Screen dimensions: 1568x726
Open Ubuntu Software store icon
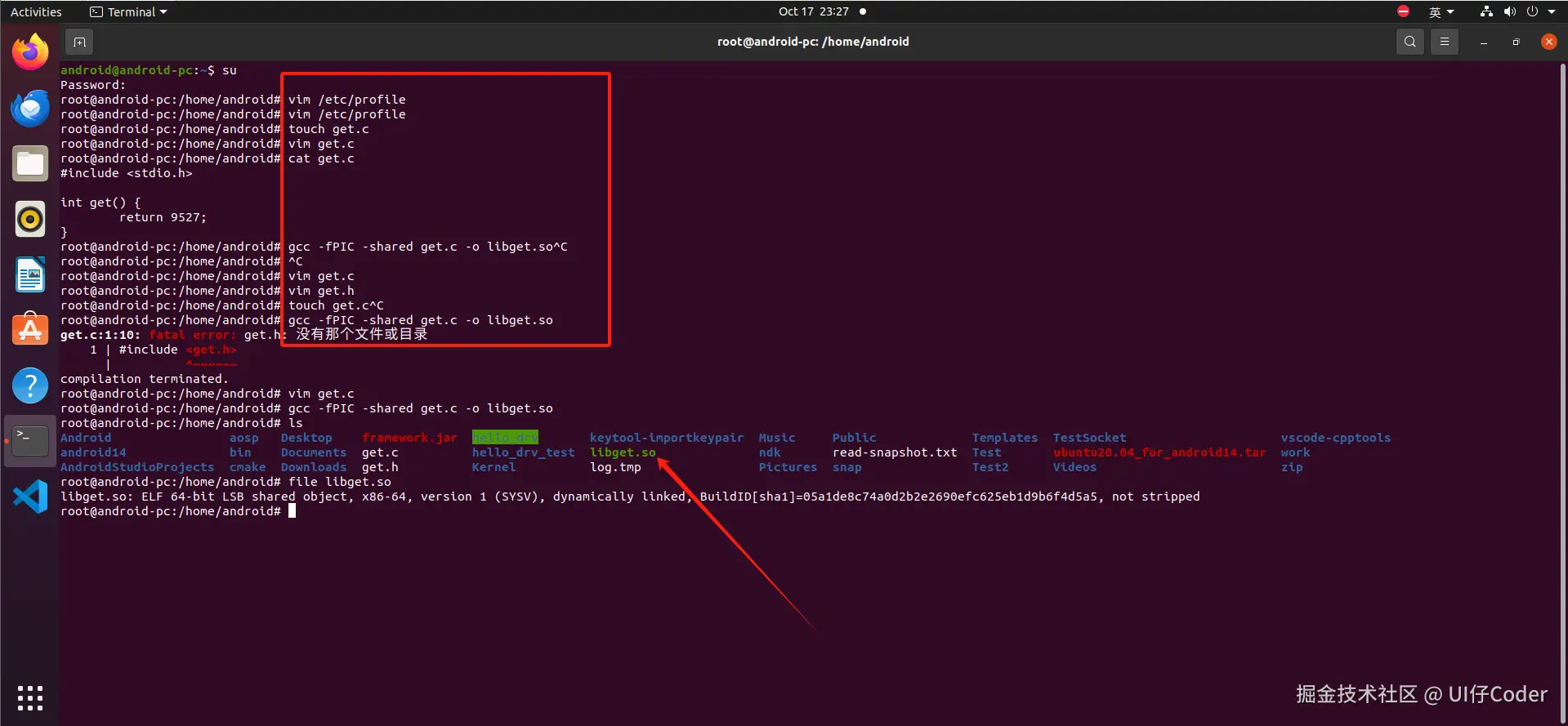coord(30,330)
